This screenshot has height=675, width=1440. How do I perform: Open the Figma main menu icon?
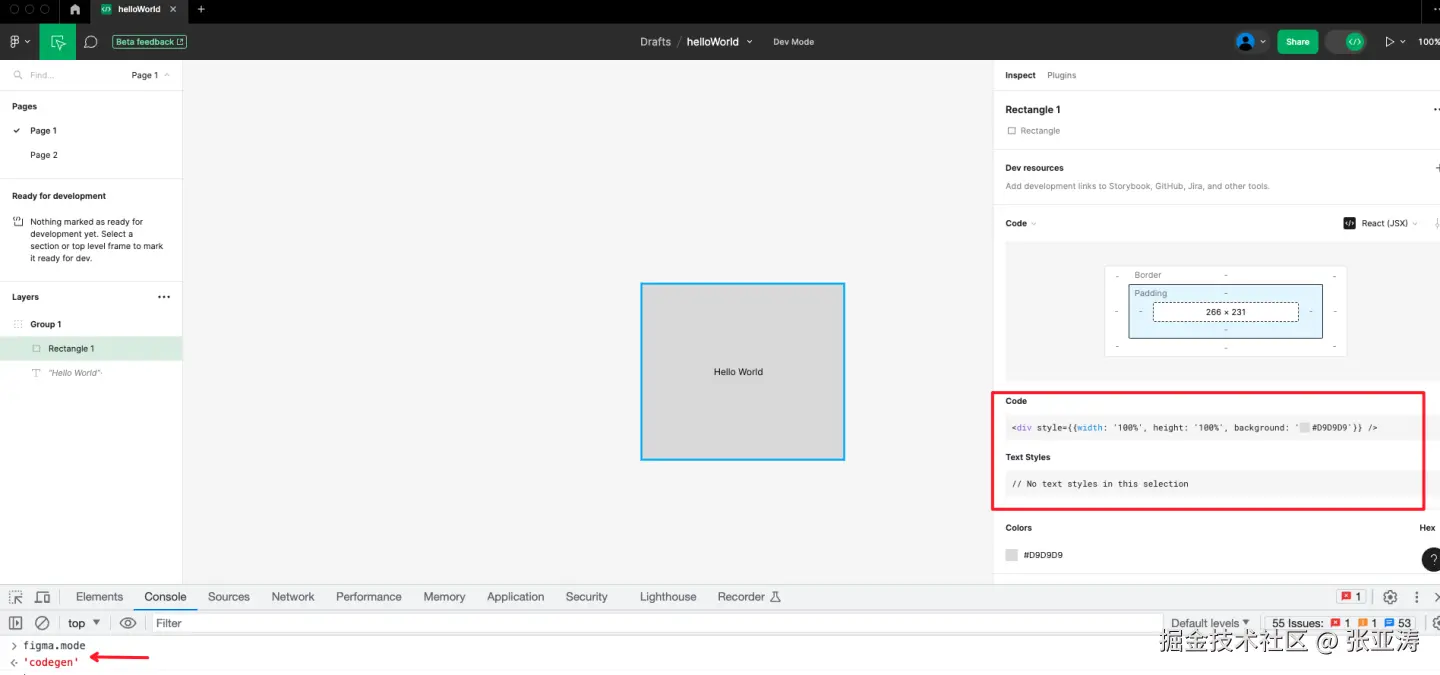[x=15, y=42]
